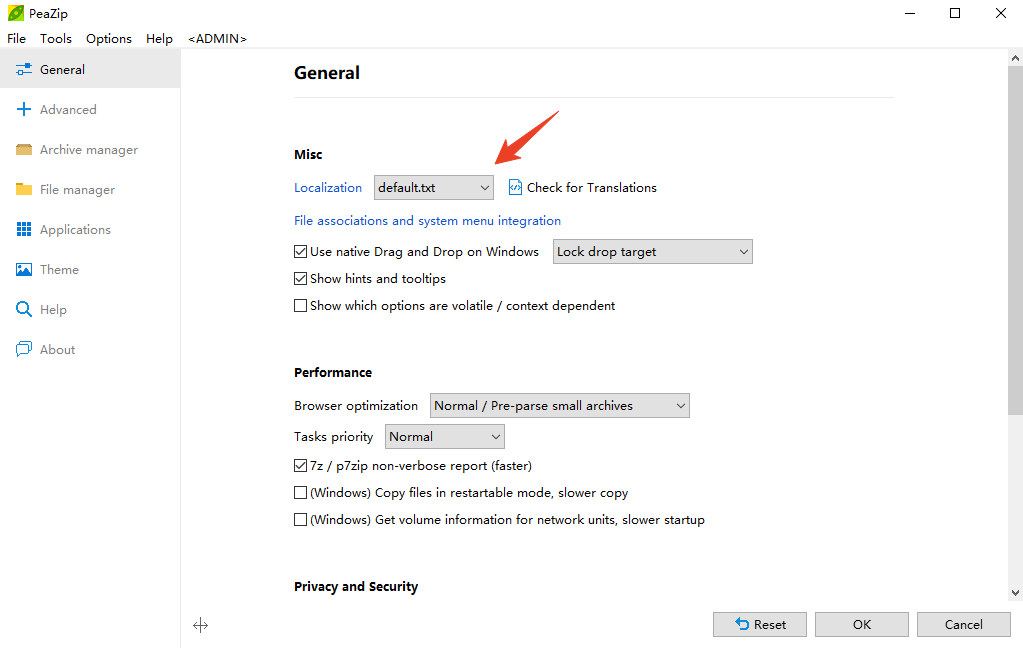
Task: Click the Check for Translations file icon
Action: [x=515, y=187]
